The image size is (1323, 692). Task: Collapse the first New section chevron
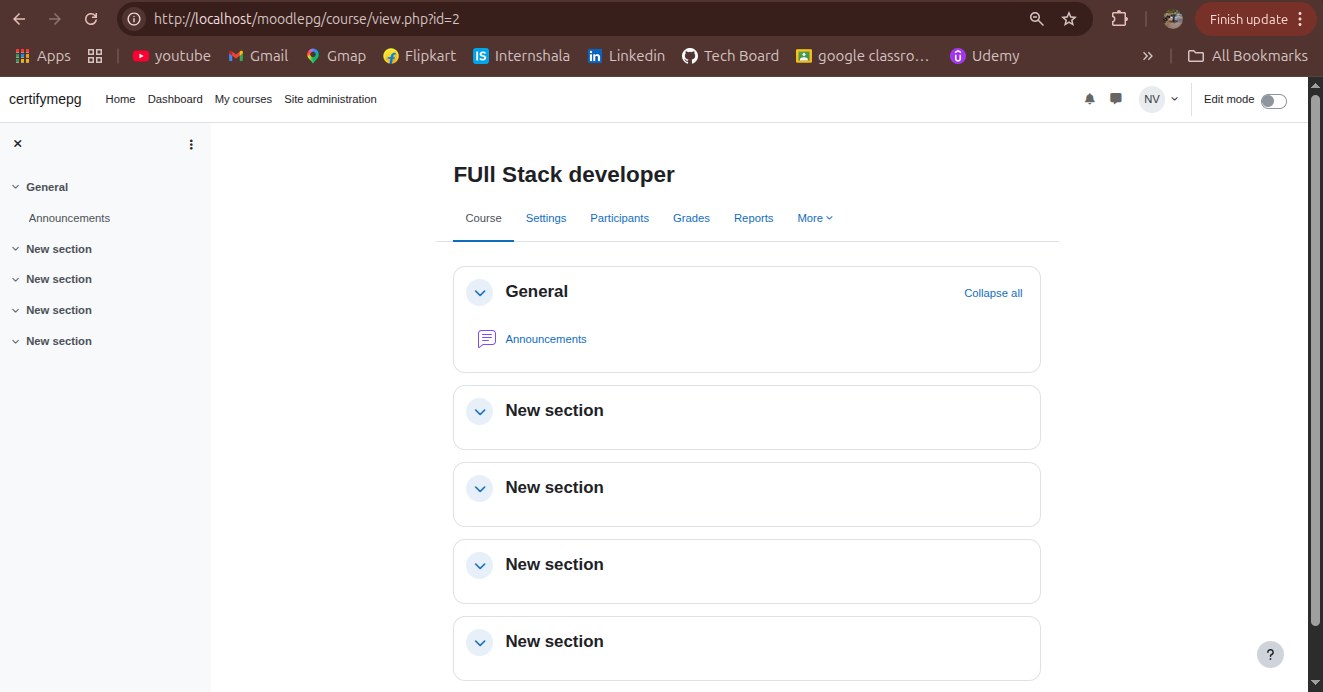[x=480, y=411]
